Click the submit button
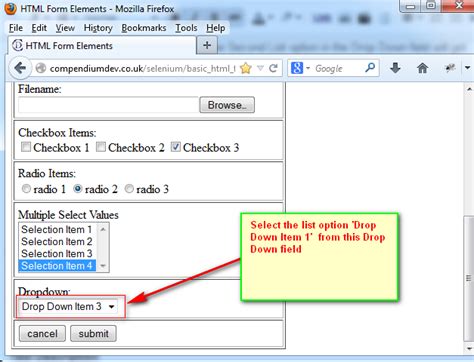The image size is (474, 362). [93, 334]
